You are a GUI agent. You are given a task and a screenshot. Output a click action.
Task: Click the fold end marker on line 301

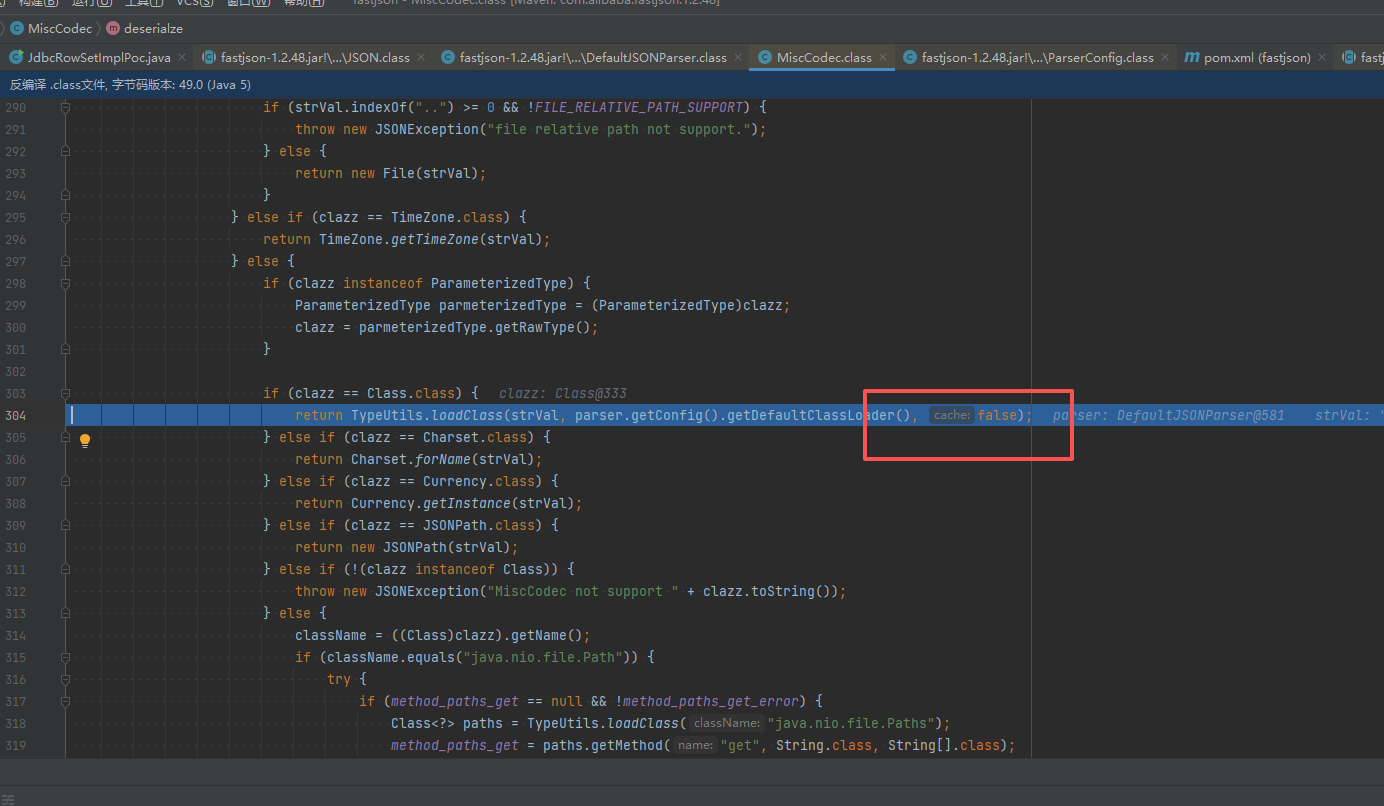[65, 349]
